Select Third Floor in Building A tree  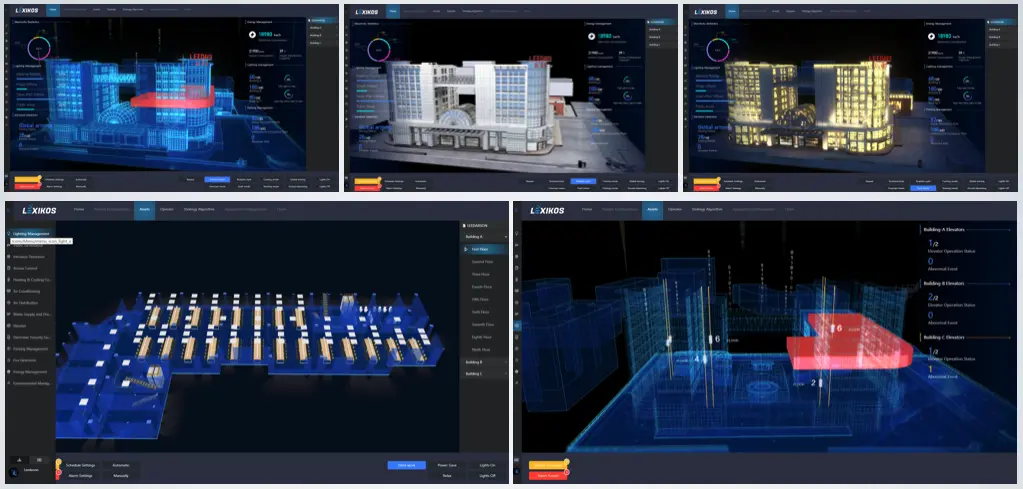tap(483, 274)
